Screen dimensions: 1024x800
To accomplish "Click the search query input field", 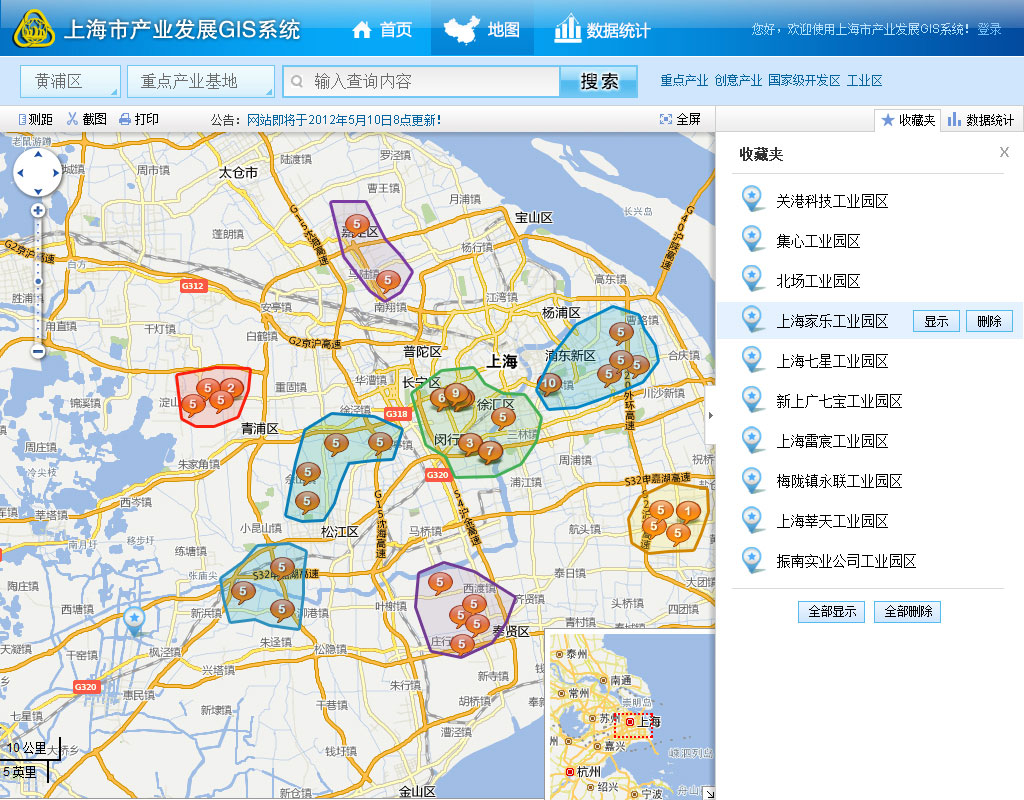I will coord(430,82).
